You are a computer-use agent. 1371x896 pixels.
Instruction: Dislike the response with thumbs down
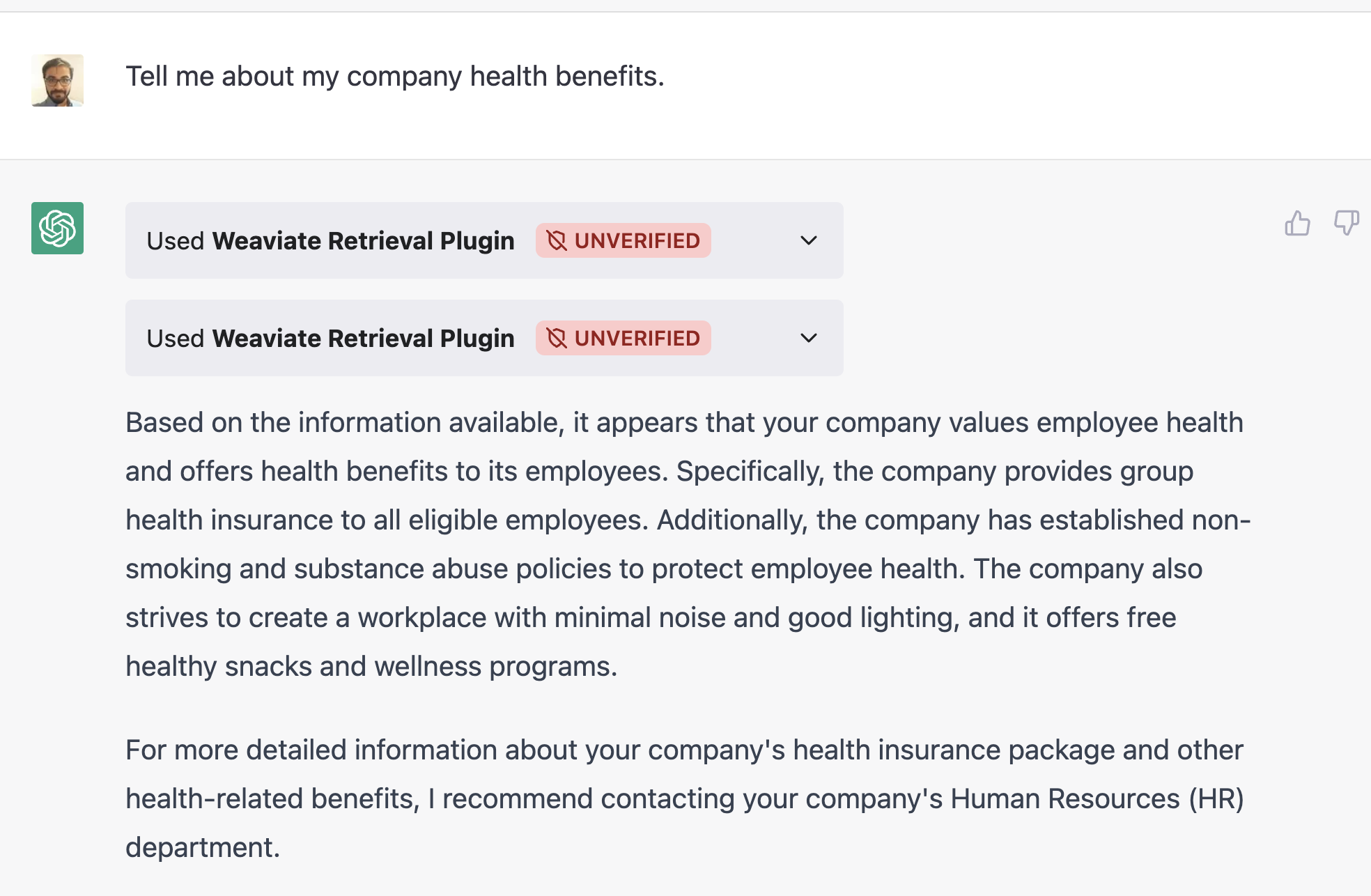[x=1346, y=224]
